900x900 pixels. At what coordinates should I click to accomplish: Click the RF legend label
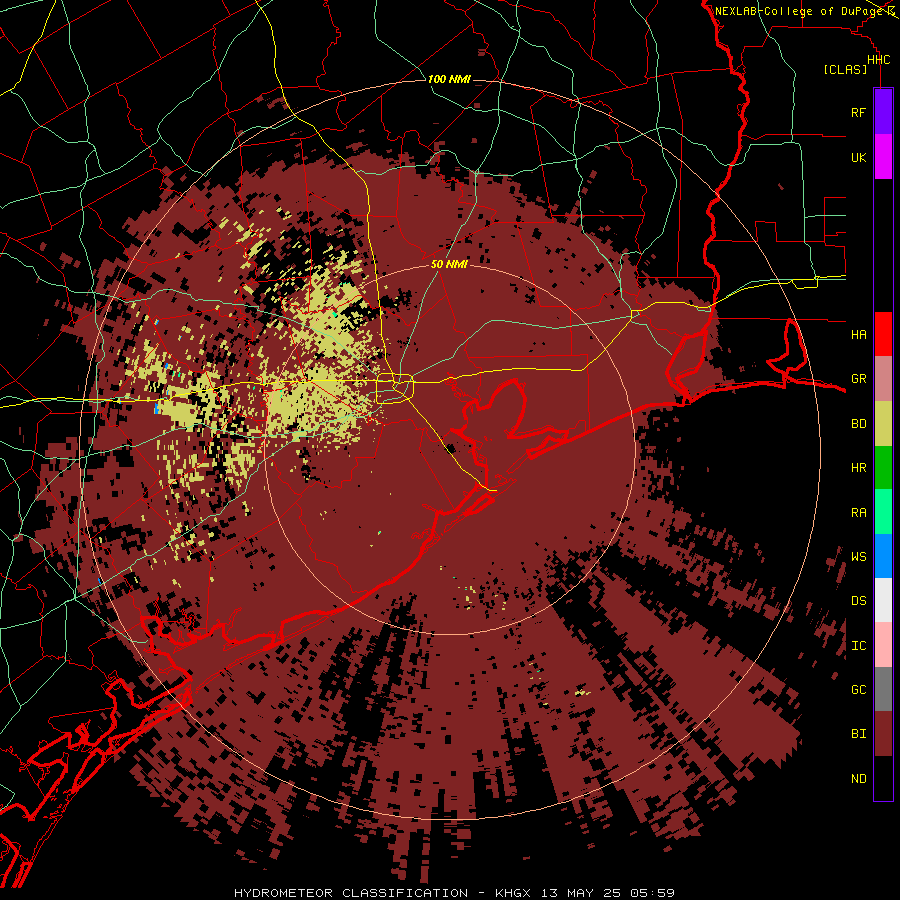click(x=858, y=112)
